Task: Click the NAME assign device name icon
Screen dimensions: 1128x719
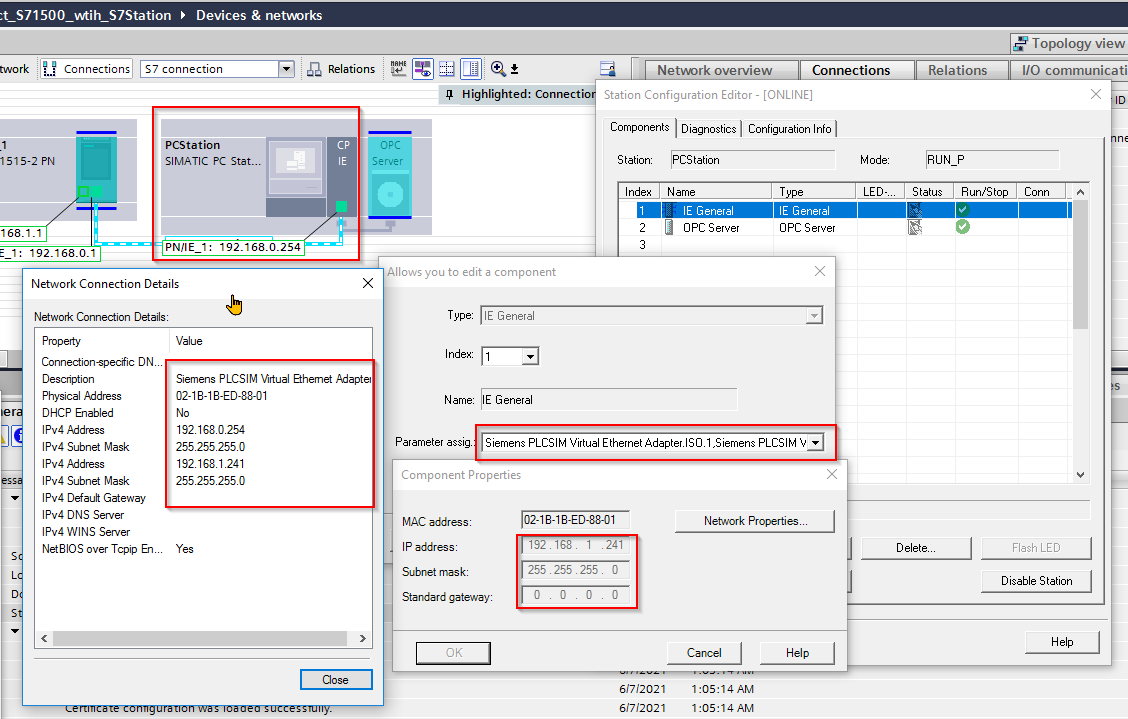Action: click(x=399, y=68)
